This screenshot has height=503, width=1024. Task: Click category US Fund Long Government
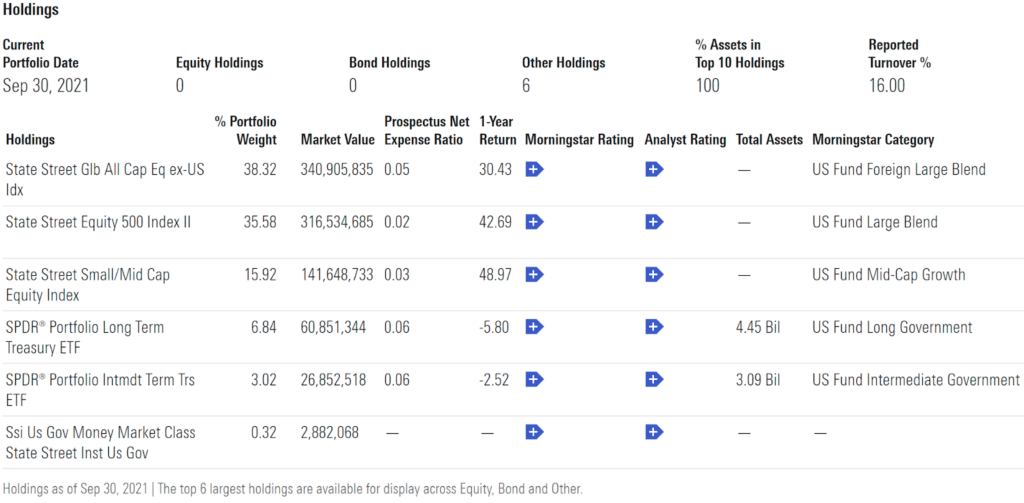coord(892,327)
